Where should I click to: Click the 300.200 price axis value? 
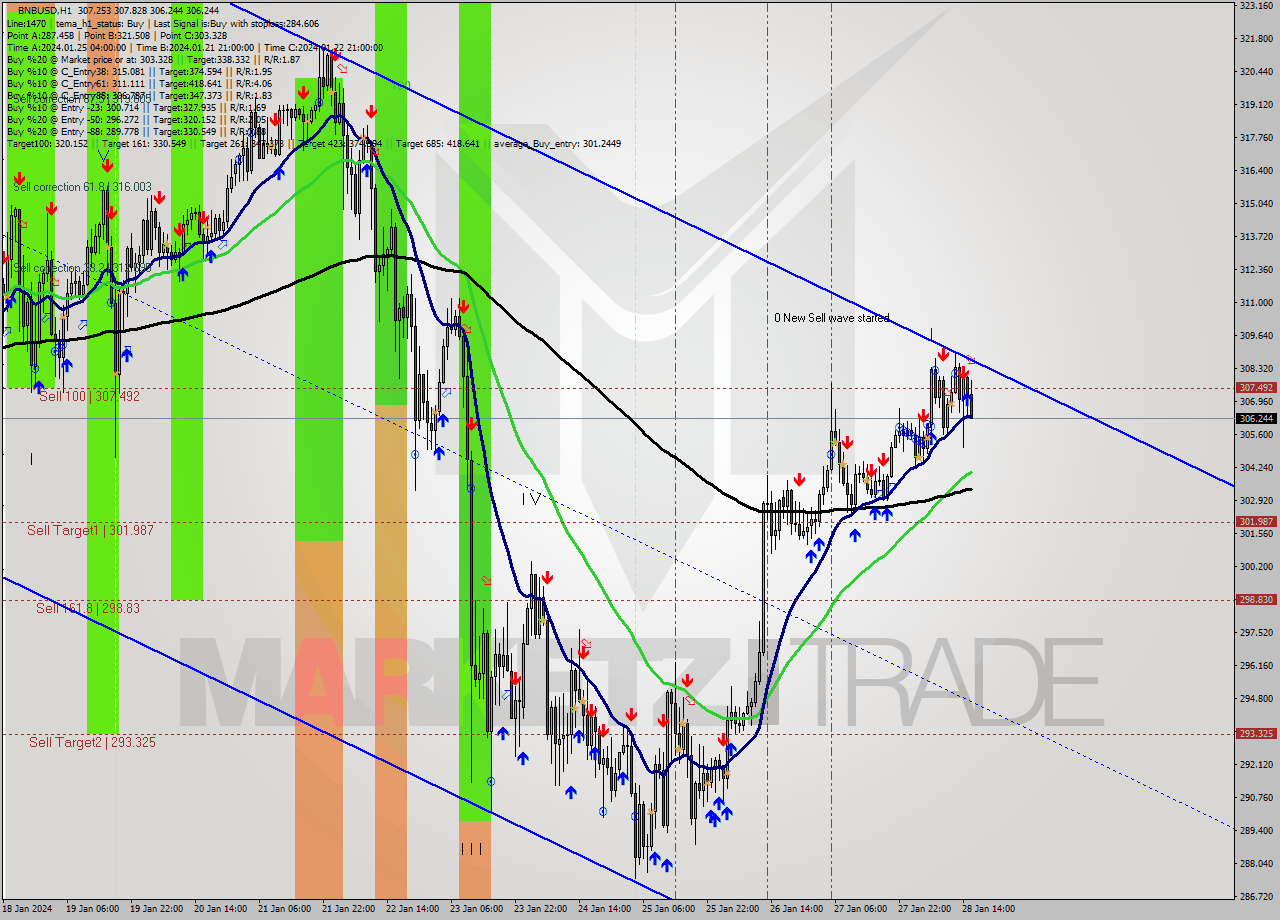(x=1256, y=567)
